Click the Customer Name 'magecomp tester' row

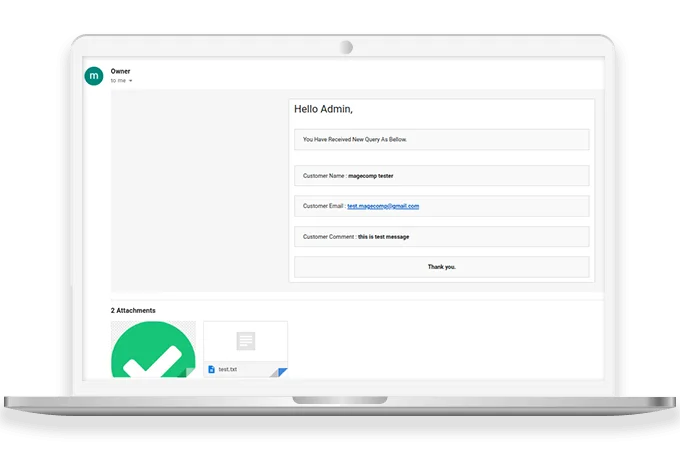(441, 175)
